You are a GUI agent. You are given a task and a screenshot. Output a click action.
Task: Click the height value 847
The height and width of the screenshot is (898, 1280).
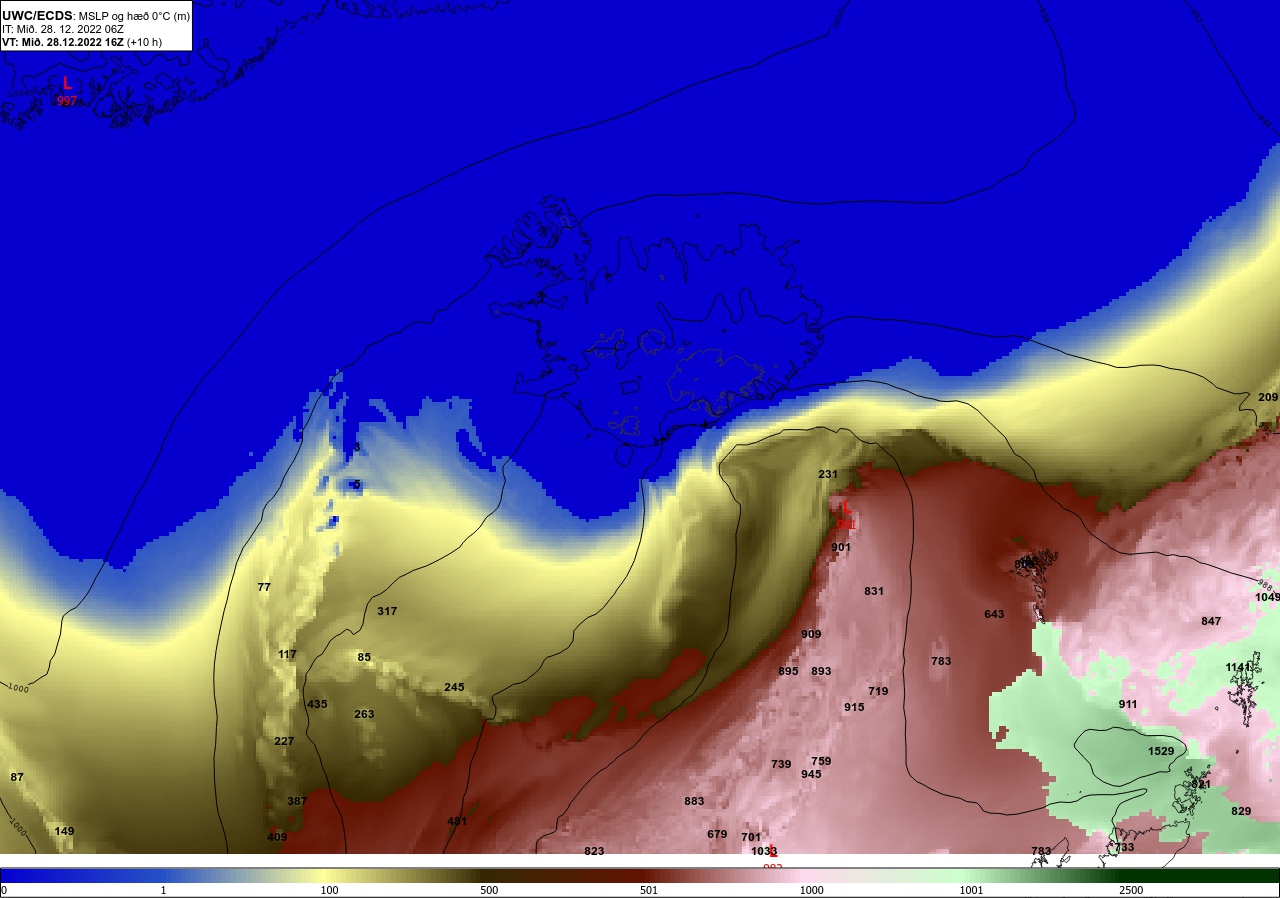point(1211,621)
